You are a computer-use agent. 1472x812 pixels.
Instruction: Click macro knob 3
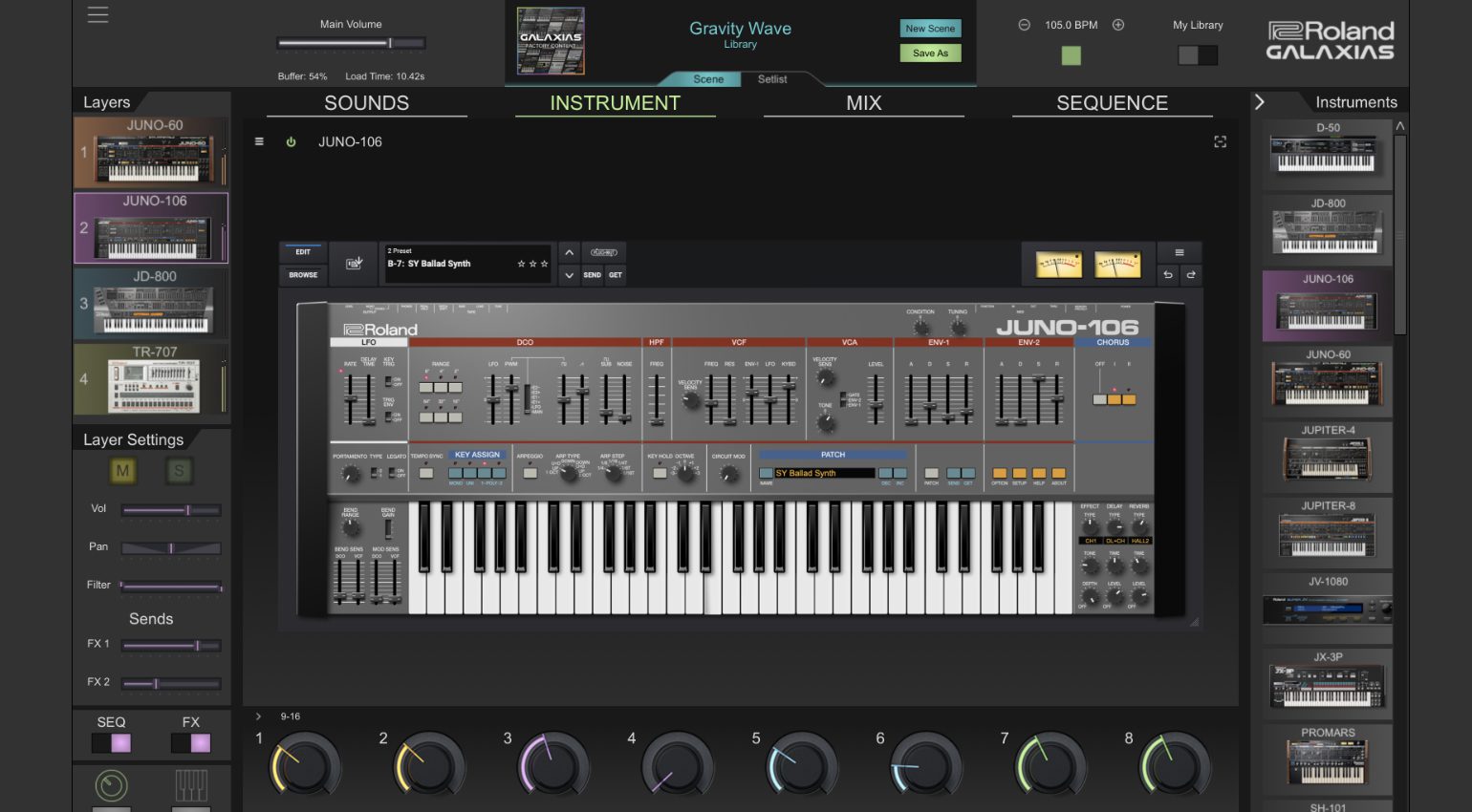pyautogui.click(x=554, y=765)
